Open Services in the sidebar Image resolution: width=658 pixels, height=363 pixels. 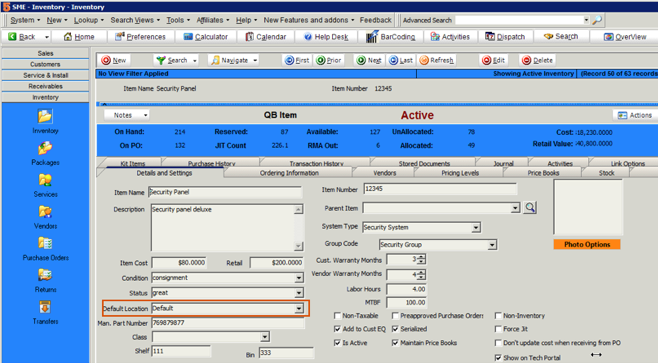coord(45,185)
